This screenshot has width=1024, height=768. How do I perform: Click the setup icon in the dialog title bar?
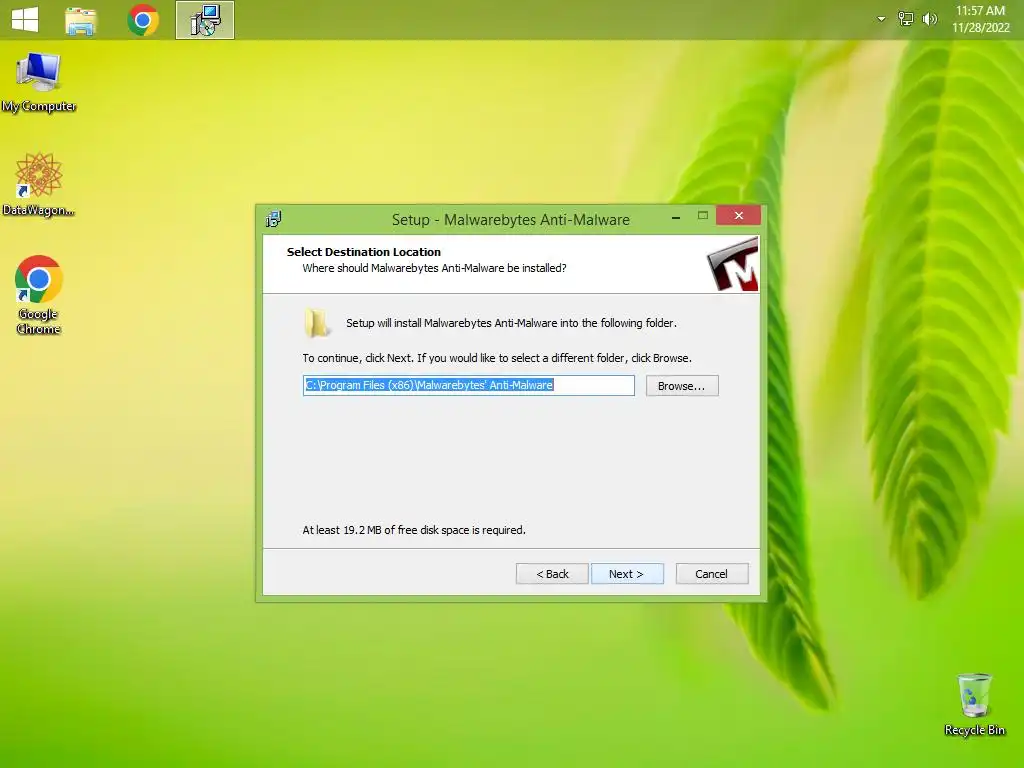(274, 219)
